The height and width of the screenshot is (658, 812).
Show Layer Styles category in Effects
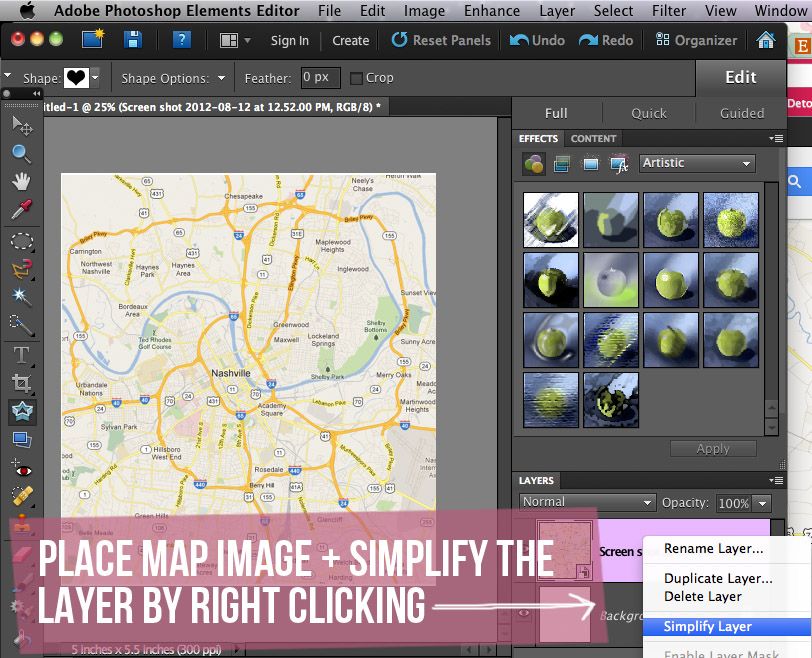tap(562, 165)
